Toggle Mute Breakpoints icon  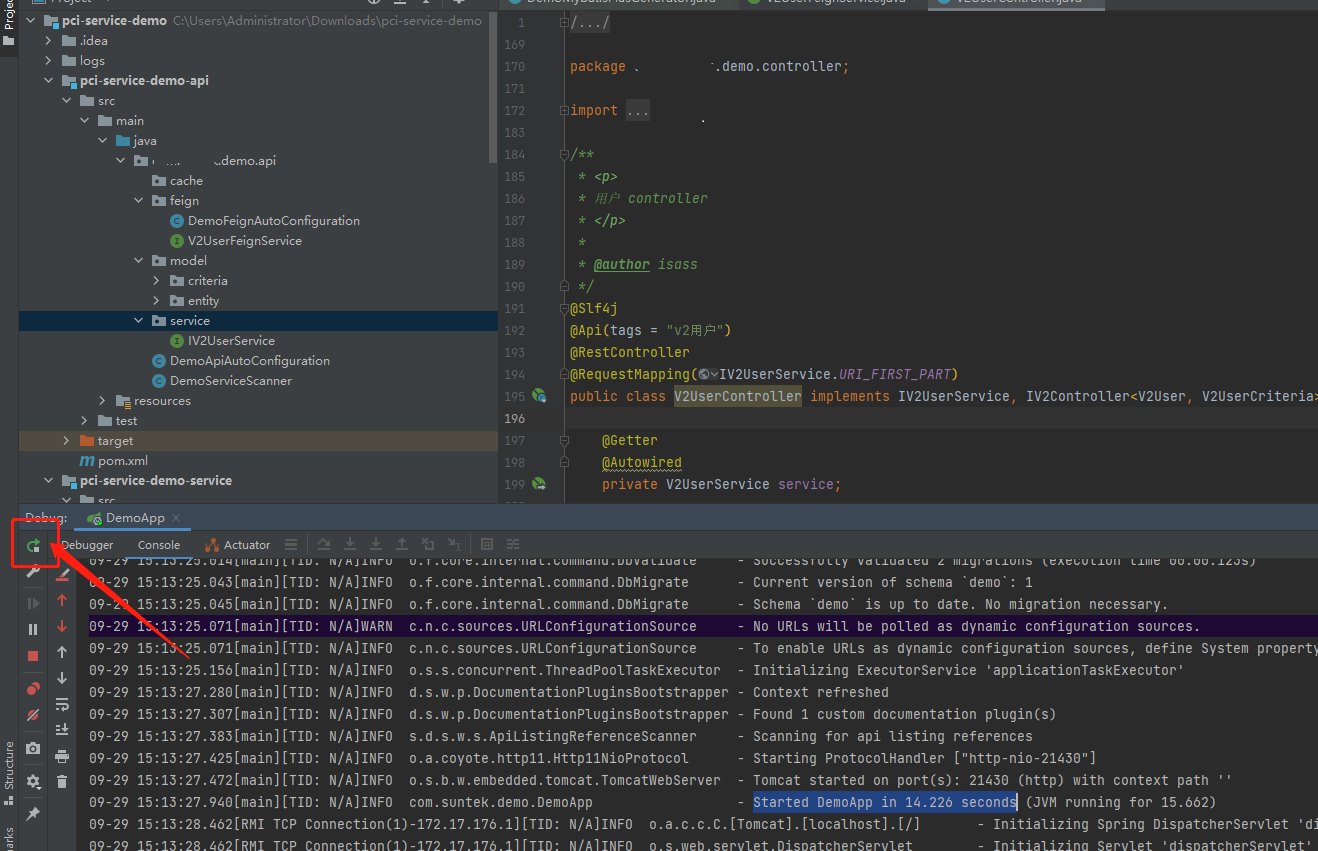tap(33, 715)
